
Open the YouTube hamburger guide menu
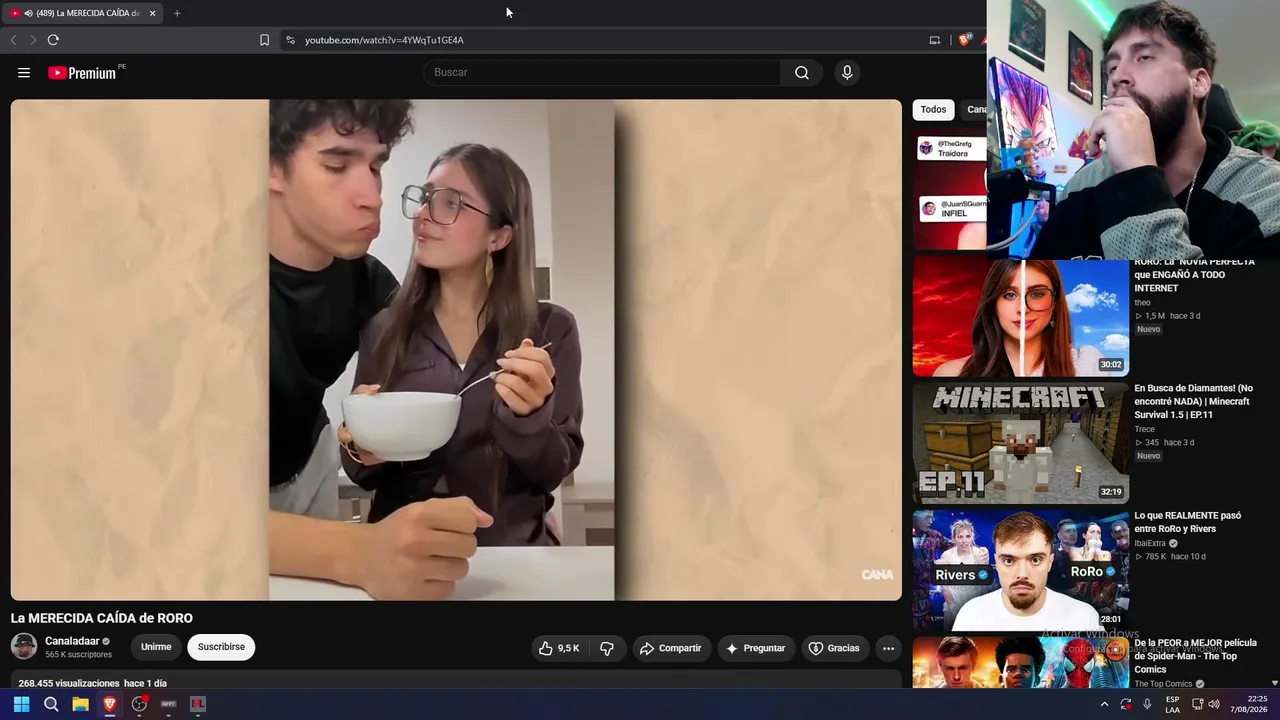click(x=24, y=73)
